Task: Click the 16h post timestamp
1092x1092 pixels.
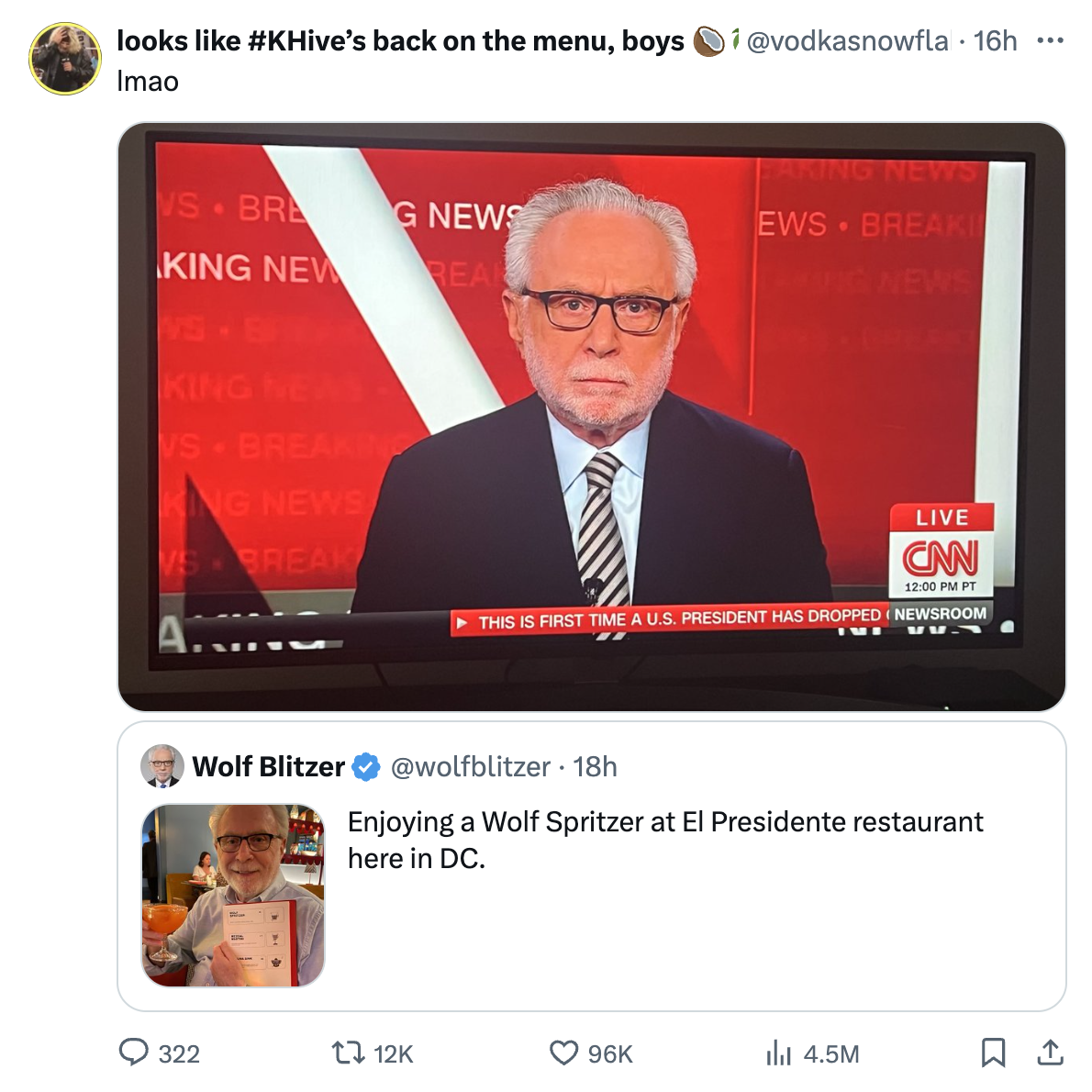Action: click(995, 40)
